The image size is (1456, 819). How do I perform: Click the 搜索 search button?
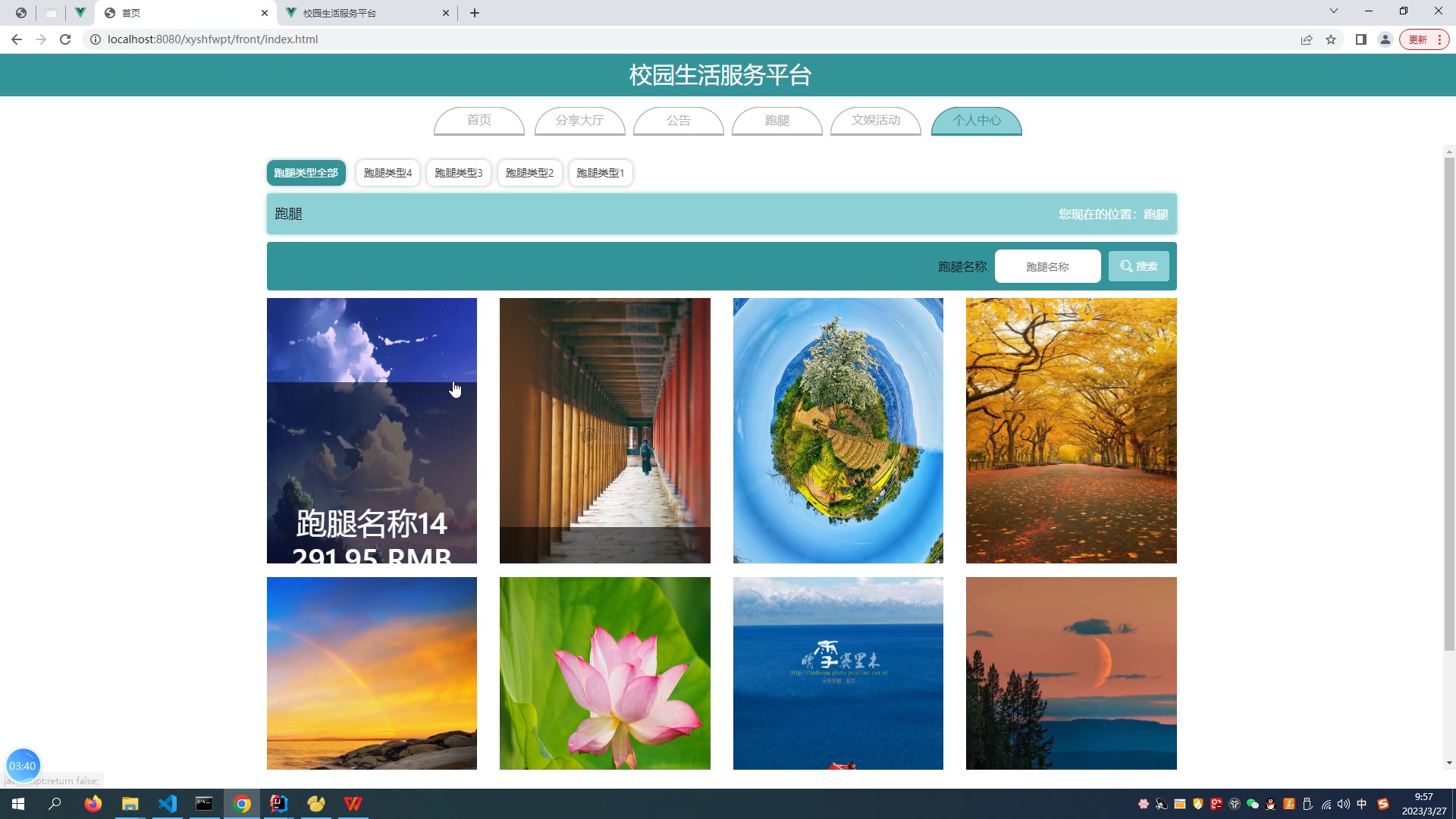(1138, 266)
